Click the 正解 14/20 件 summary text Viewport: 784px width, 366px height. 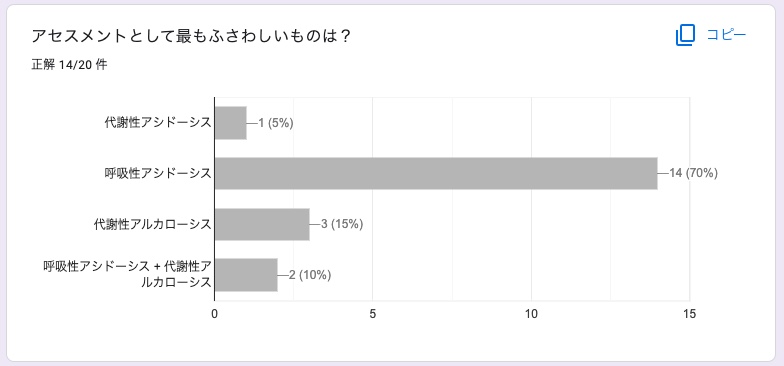click(69, 65)
